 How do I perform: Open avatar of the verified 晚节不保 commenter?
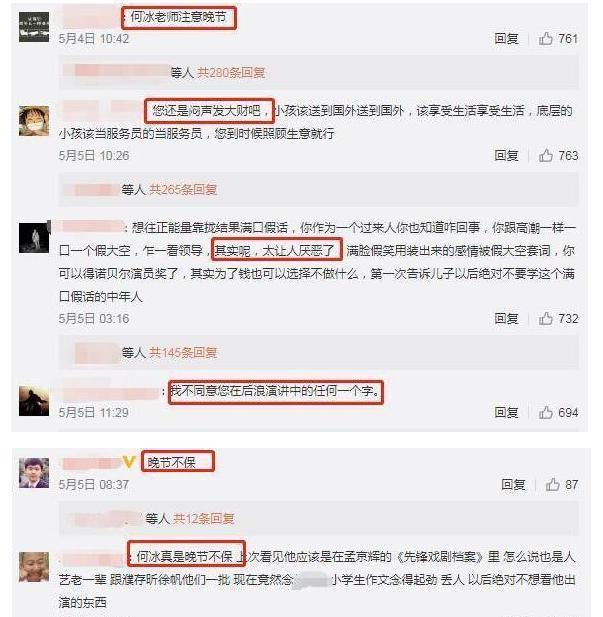click(x=34, y=473)
